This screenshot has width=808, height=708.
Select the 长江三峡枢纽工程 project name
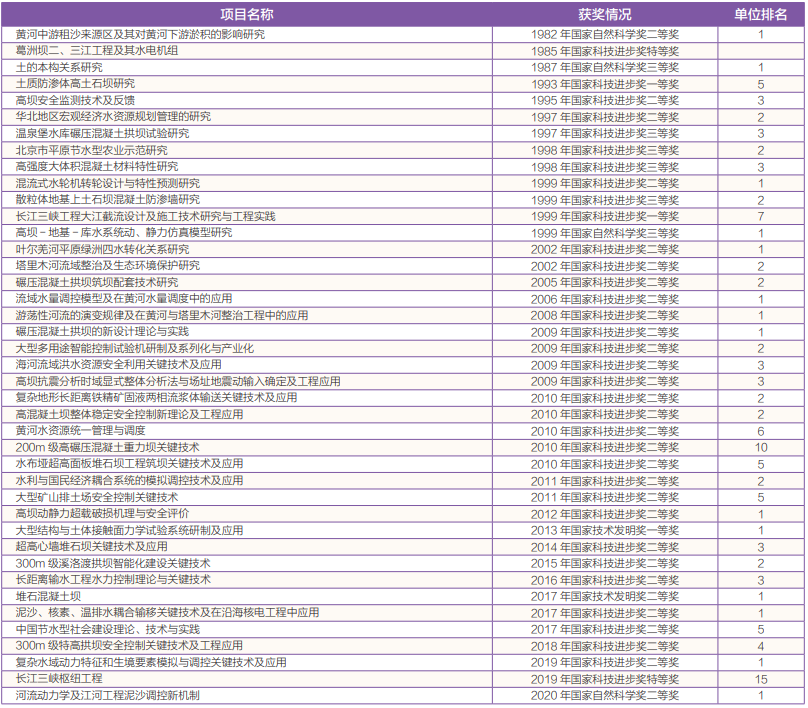point(59,678)
